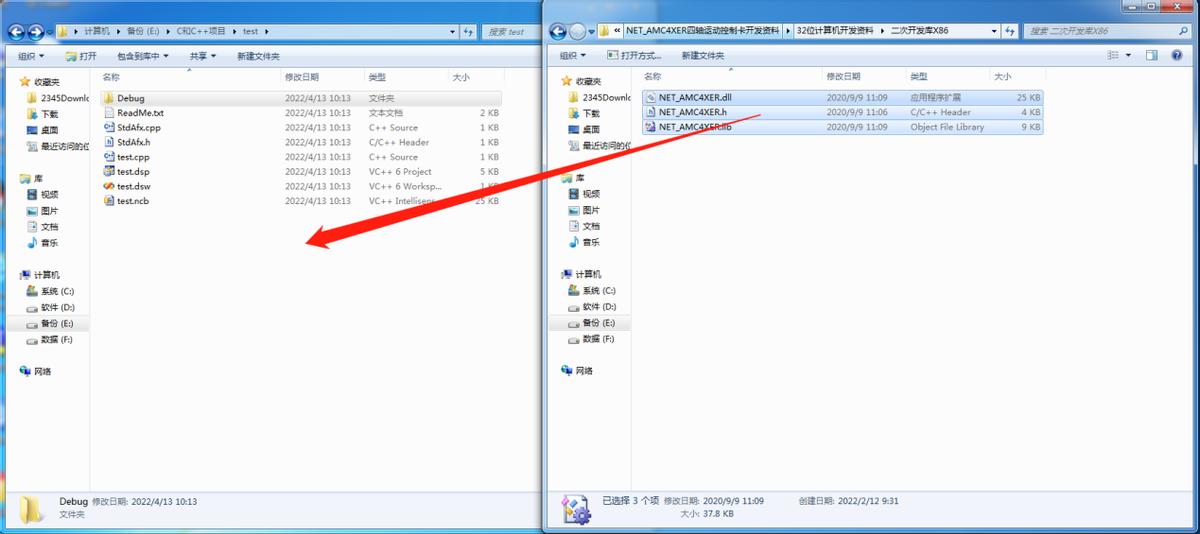Click 打开方式... in right window toolbar
The image size is (1200, 534).
coord(634,55)
